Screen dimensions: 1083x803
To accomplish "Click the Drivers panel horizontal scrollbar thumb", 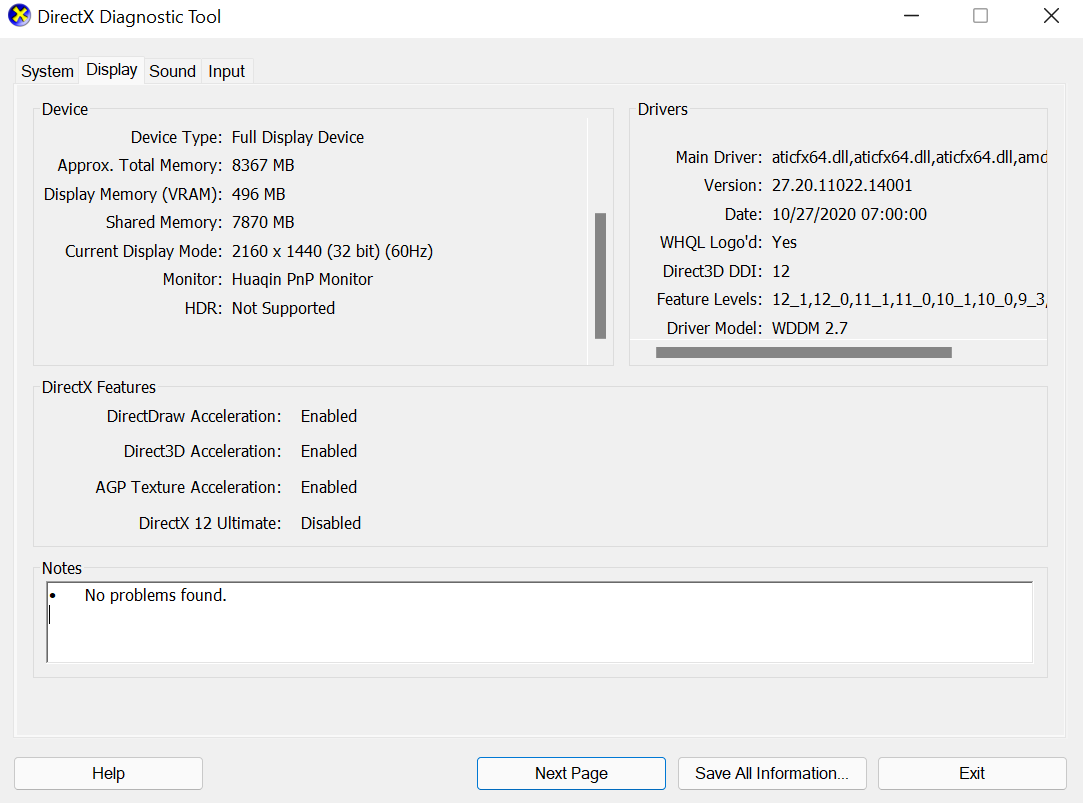I will (x=803, y=353).
